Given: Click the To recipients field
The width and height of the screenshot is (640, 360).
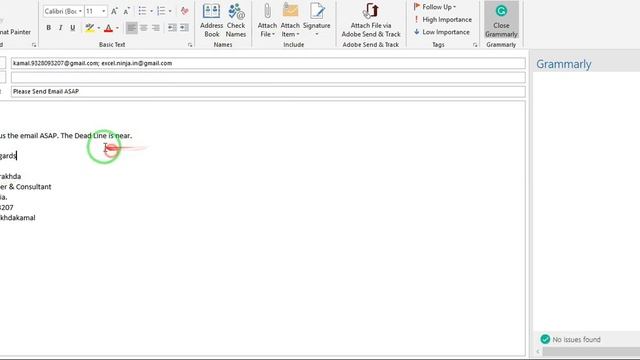Looking at the screenshot, I should pos(268,63).
